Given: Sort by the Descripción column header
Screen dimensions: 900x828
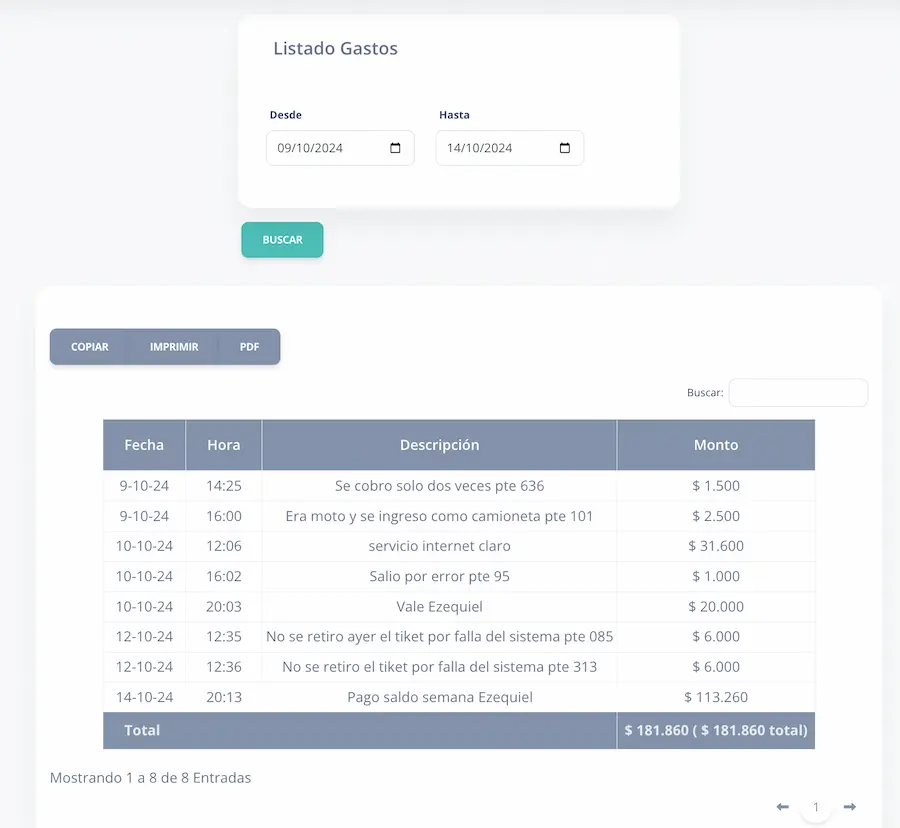Looking at the screenshot, I should pyautogui.click(x=439, y=445).
